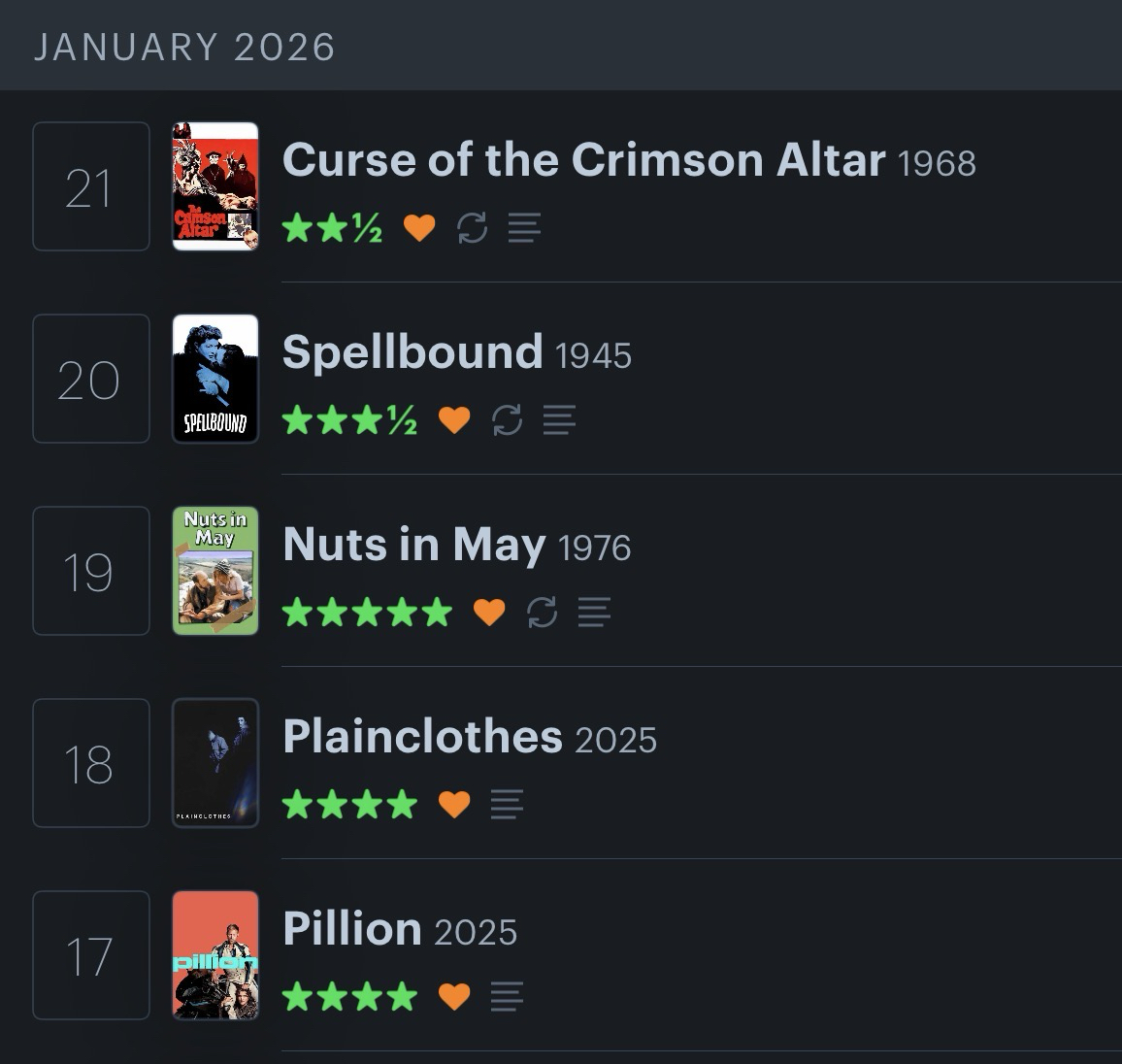Select the day 21 diary entry box
The height and width of the screenshot is (1064, 1122).
coord(91,186)
